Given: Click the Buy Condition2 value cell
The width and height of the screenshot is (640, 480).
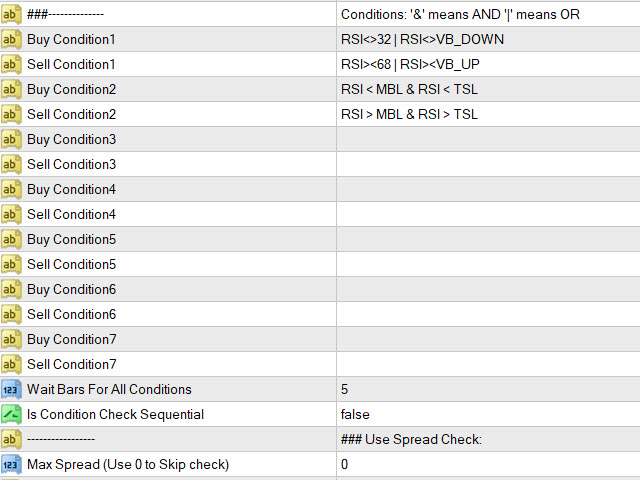Looking at the screenshot, I should coord(487,89).
